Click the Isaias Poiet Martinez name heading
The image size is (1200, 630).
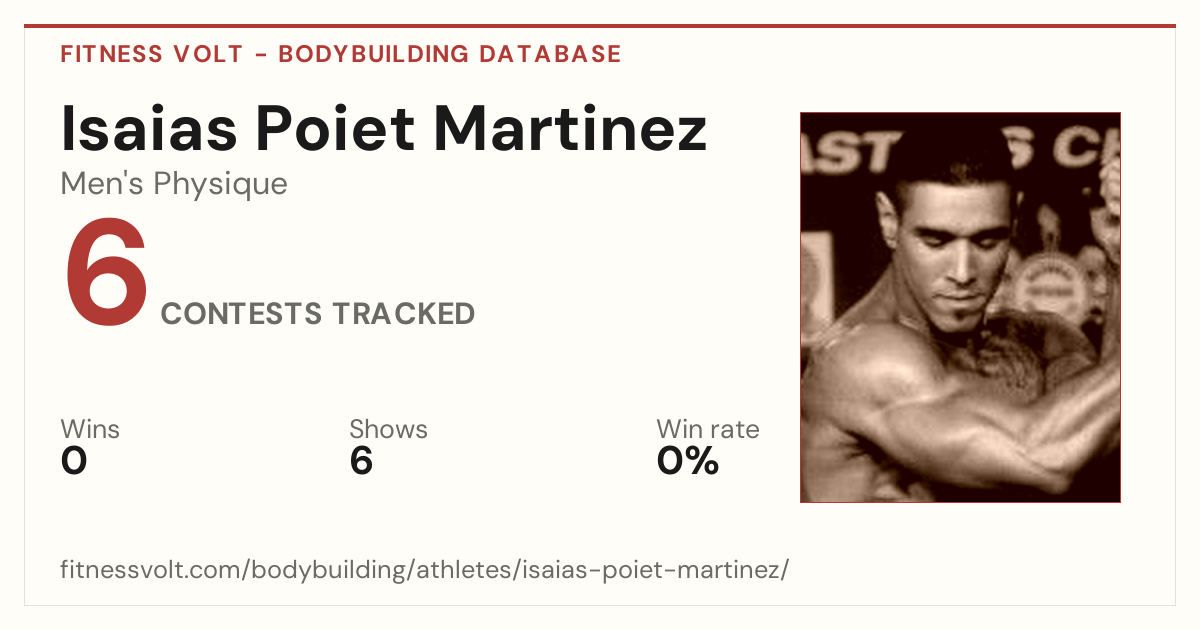click(384, 127)
